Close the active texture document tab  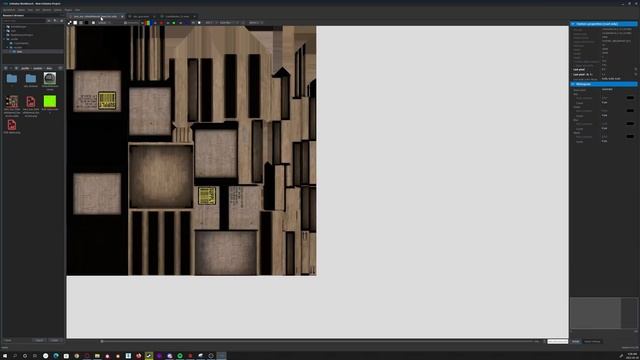122,16
